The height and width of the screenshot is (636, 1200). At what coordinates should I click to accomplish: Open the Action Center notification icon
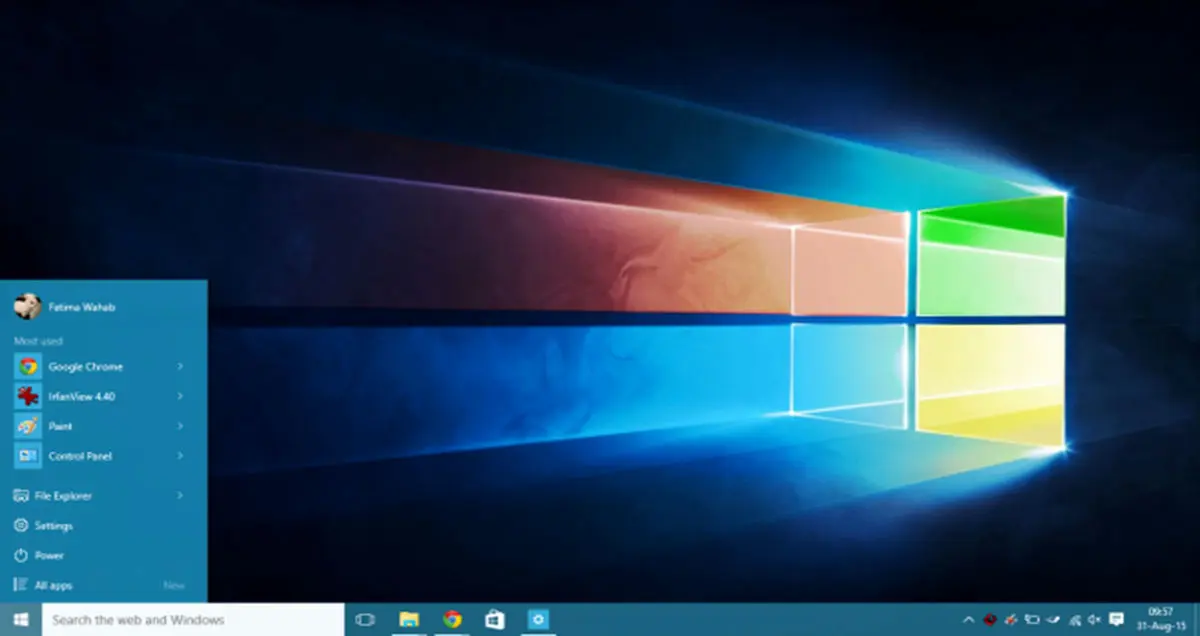pos(1117,620)
